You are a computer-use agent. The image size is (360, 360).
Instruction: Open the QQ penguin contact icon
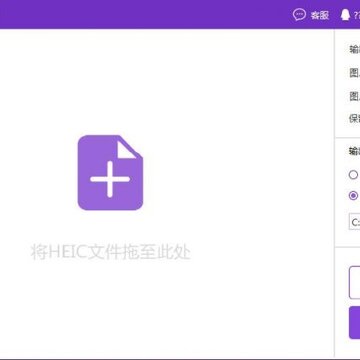[x=345, y=15]
